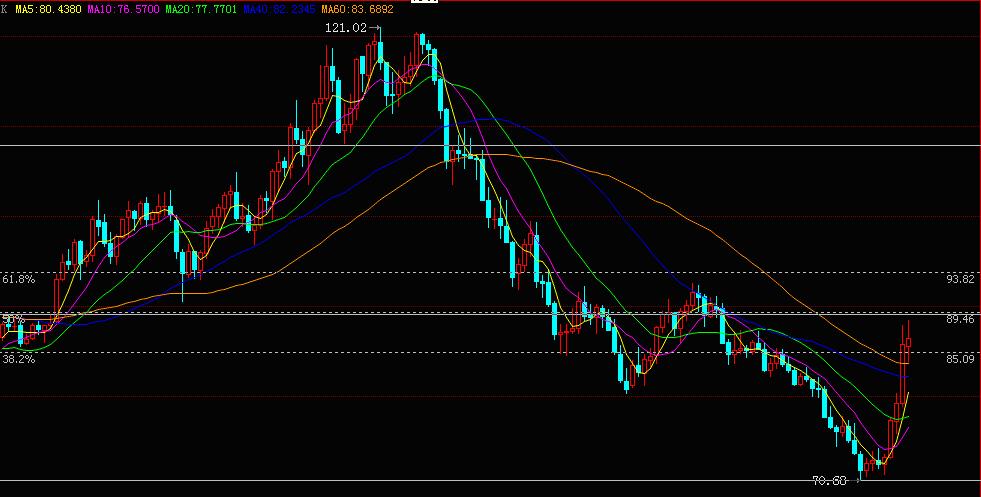Click the 70.60 low price marker
Screen dimensions: 981x497
pyautogui.click(x=829, y=481)
